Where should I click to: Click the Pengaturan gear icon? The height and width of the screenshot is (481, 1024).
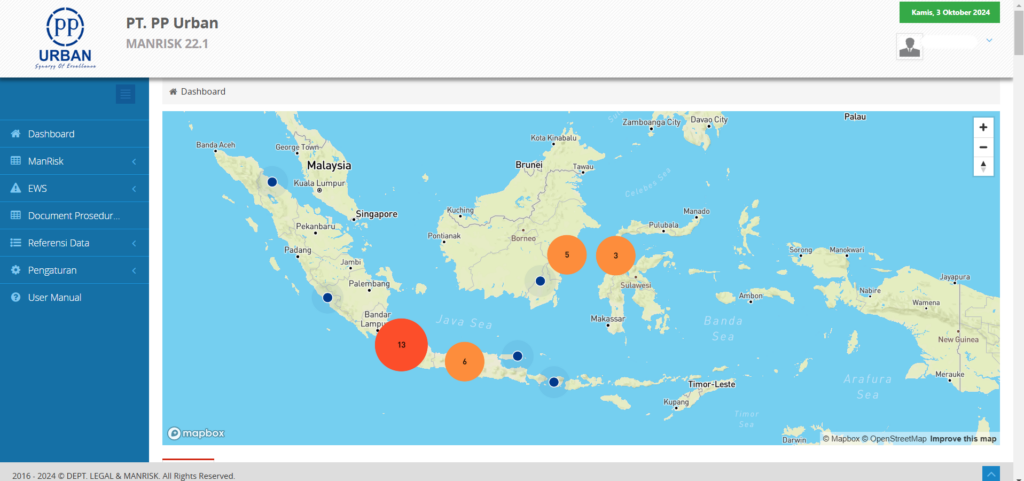point(16,270)
